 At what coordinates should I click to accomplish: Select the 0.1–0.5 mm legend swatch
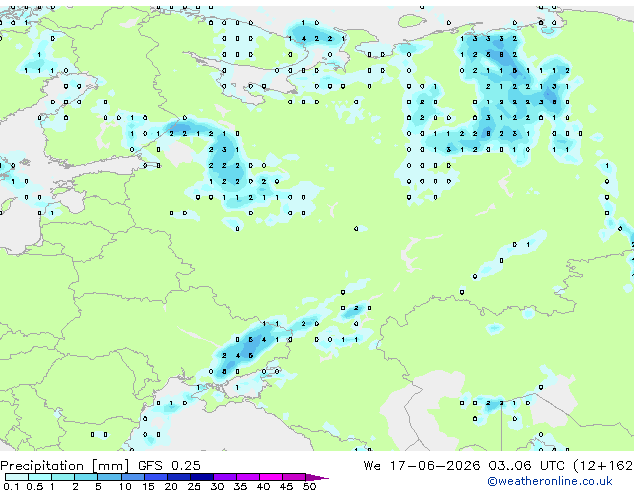[x=17, y=477]
